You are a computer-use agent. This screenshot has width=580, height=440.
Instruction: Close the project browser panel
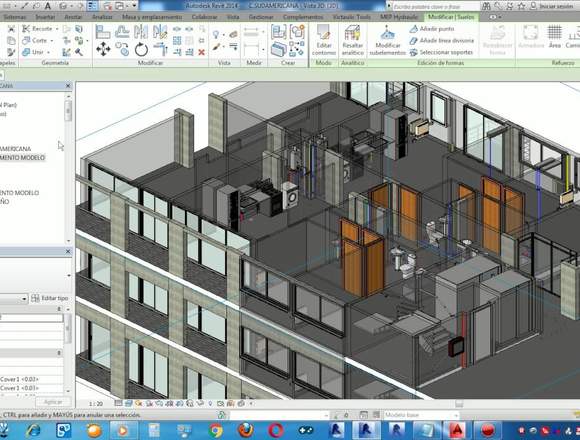tap(68, 86)
